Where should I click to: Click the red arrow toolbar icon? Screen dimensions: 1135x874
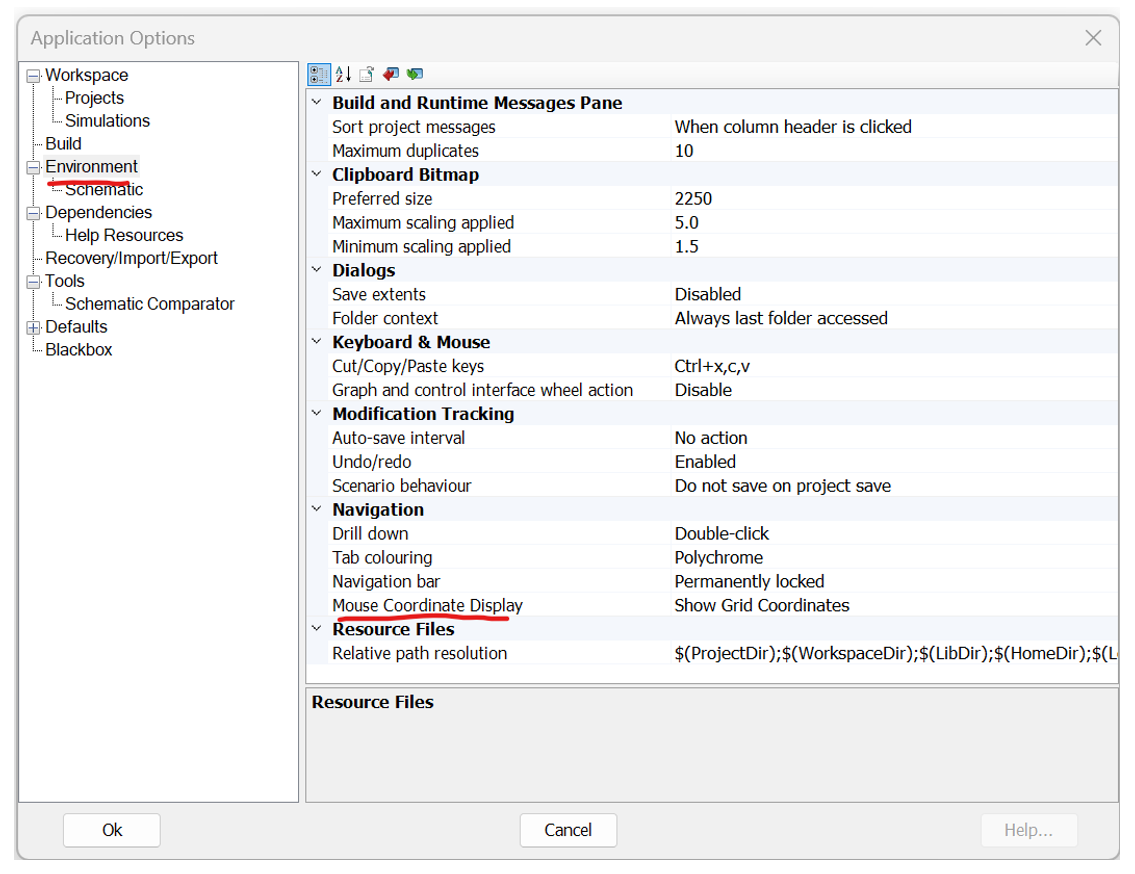(391, 74)
